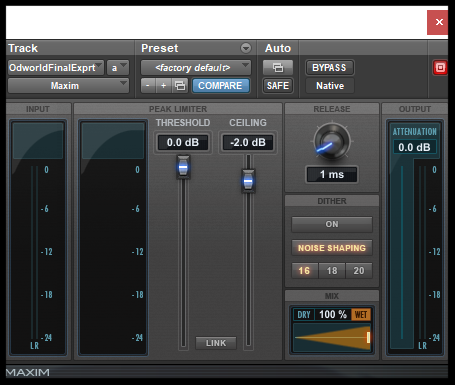
Task: Open the factory default preset list
Action: [x=196, y=68]
